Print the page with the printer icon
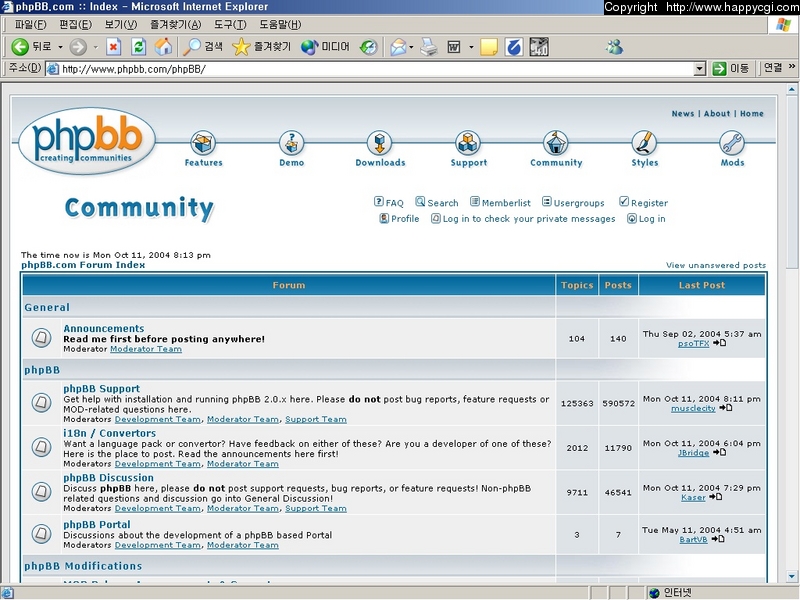 pos(429,47)
